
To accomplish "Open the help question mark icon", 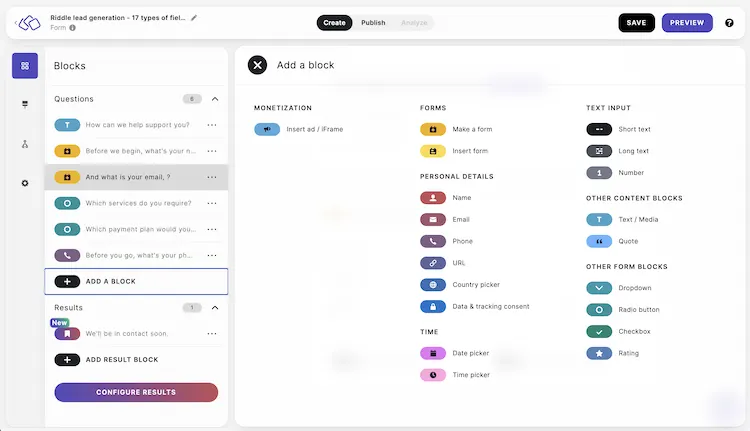I will pyautogui.click(x=729, y=22).
